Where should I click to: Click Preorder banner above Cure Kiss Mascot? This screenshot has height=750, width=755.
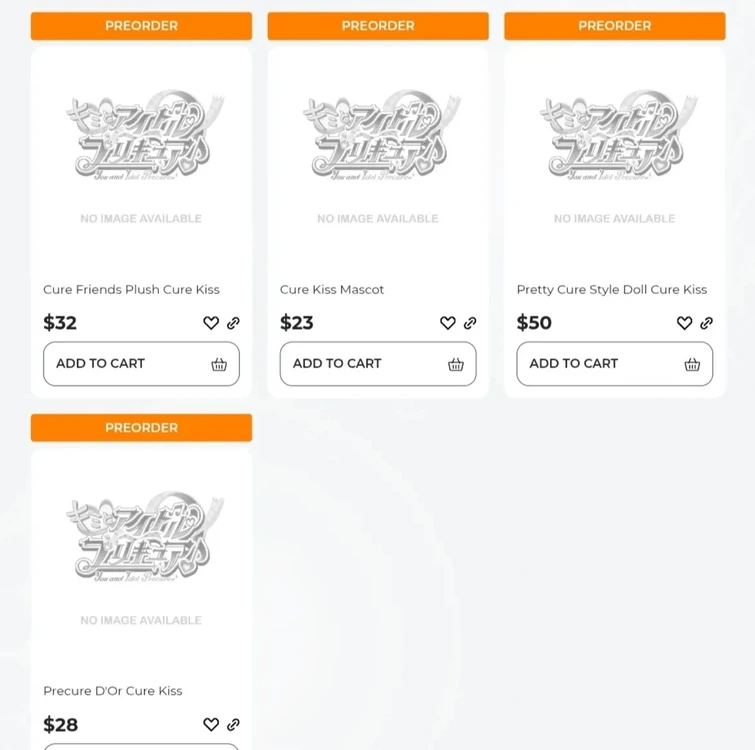tap(378, 26)
